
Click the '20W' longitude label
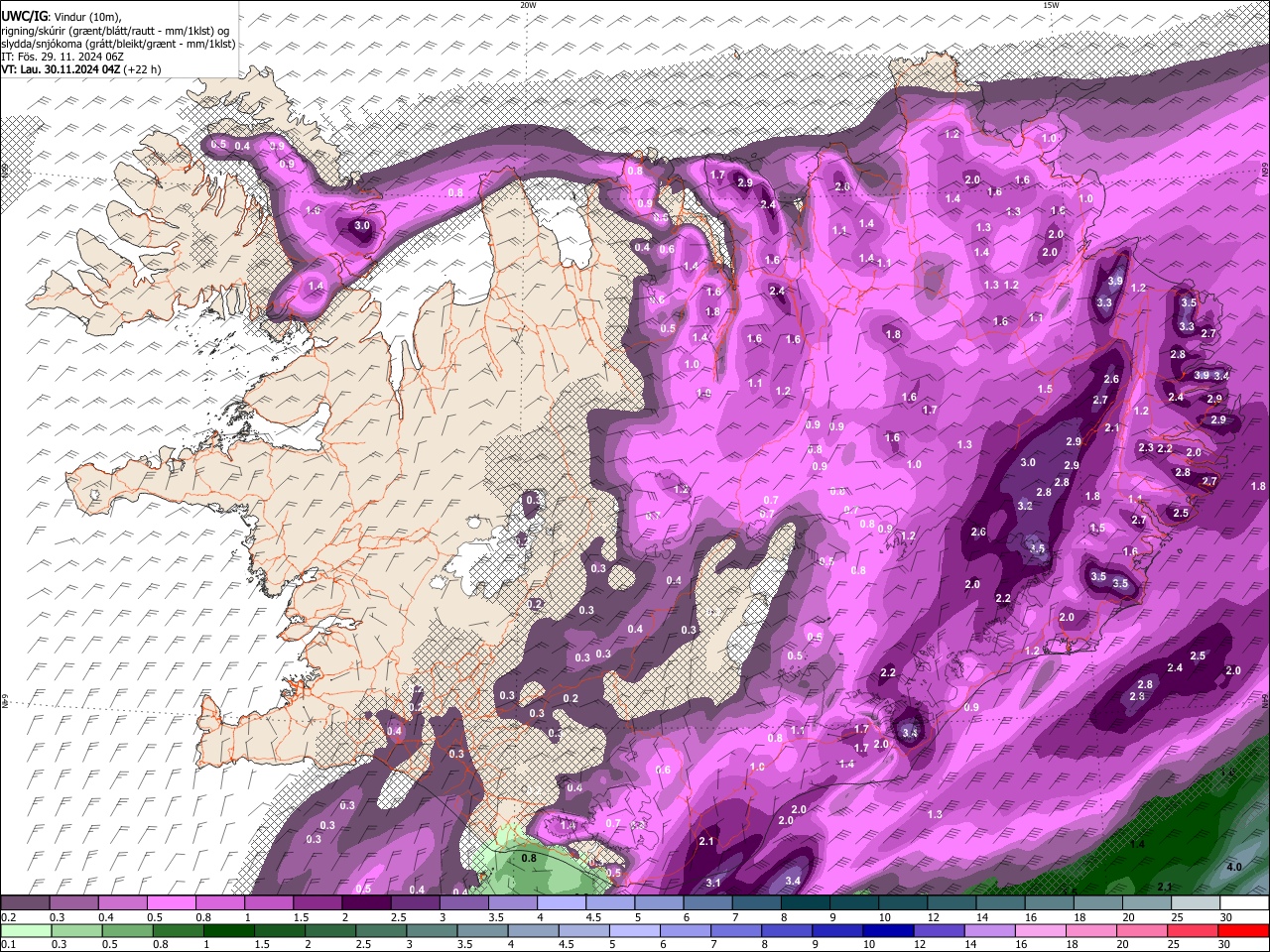528,5
